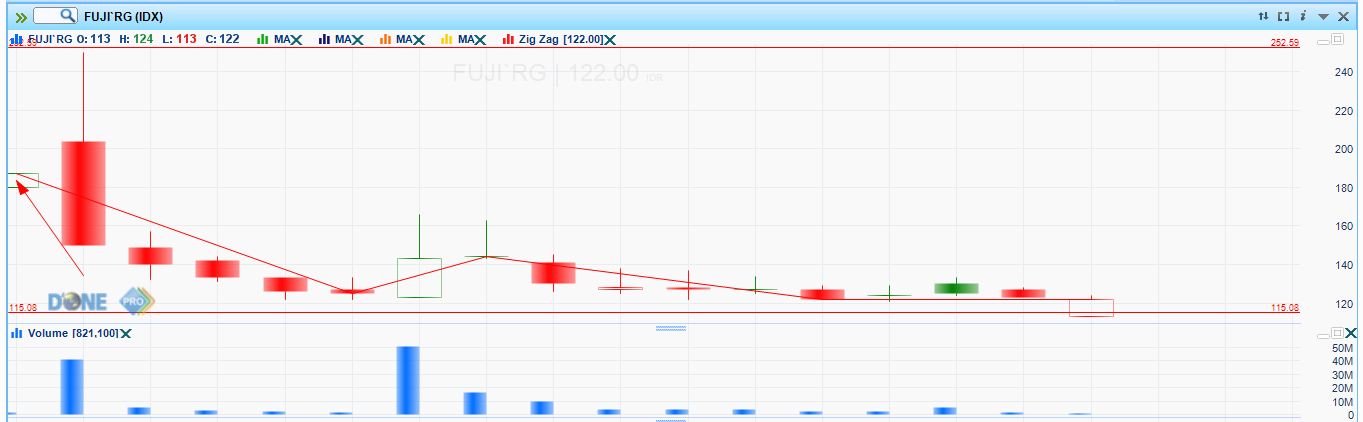The height and width of the screenshot is (422, 1363).
Task: Click the orange MA indicator icon
Action: pyautogui.click(x=386, y=39)
